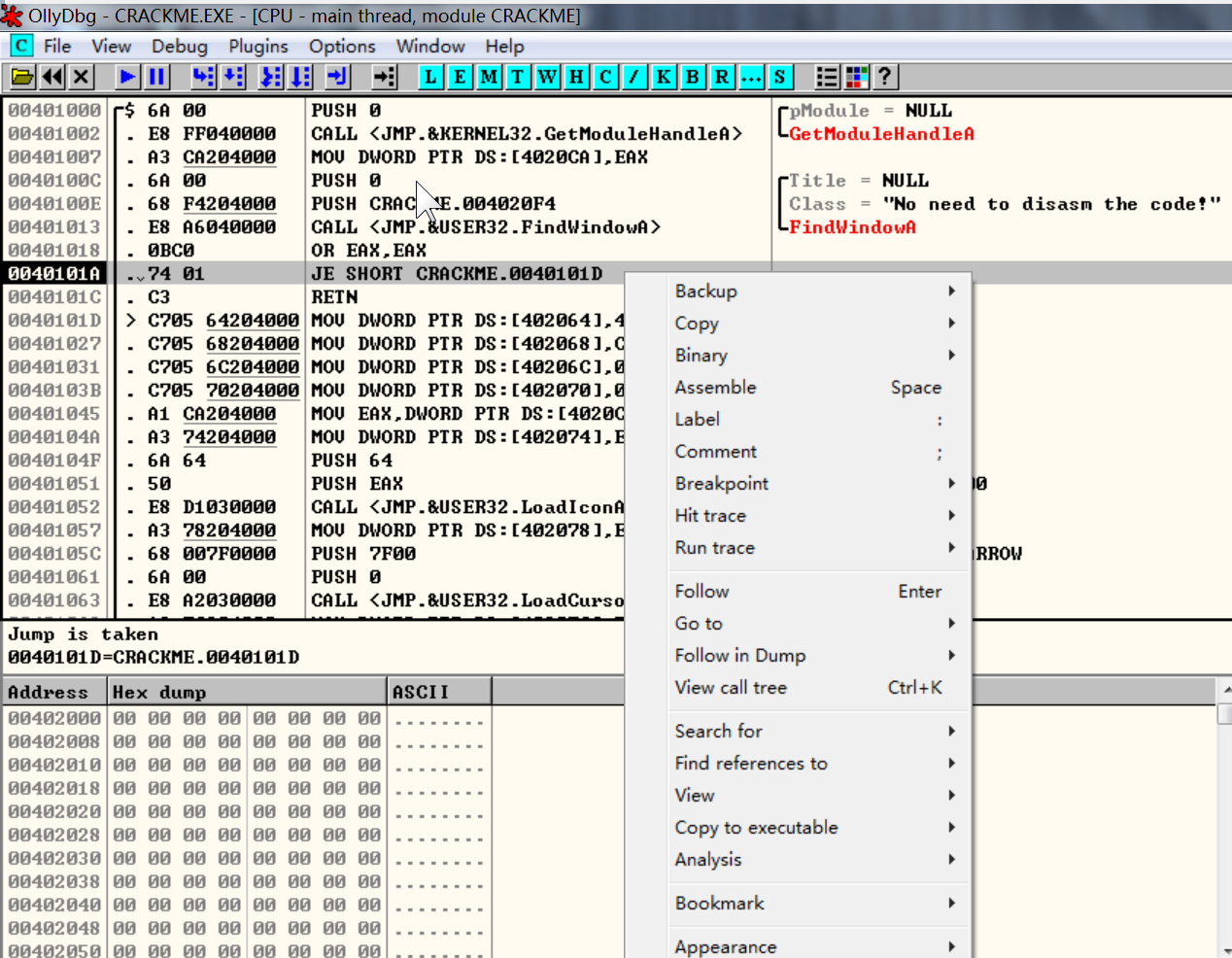Viewport: 1232px width, 958px height.
Task: Show CPU window with C button
Action: 605,77
